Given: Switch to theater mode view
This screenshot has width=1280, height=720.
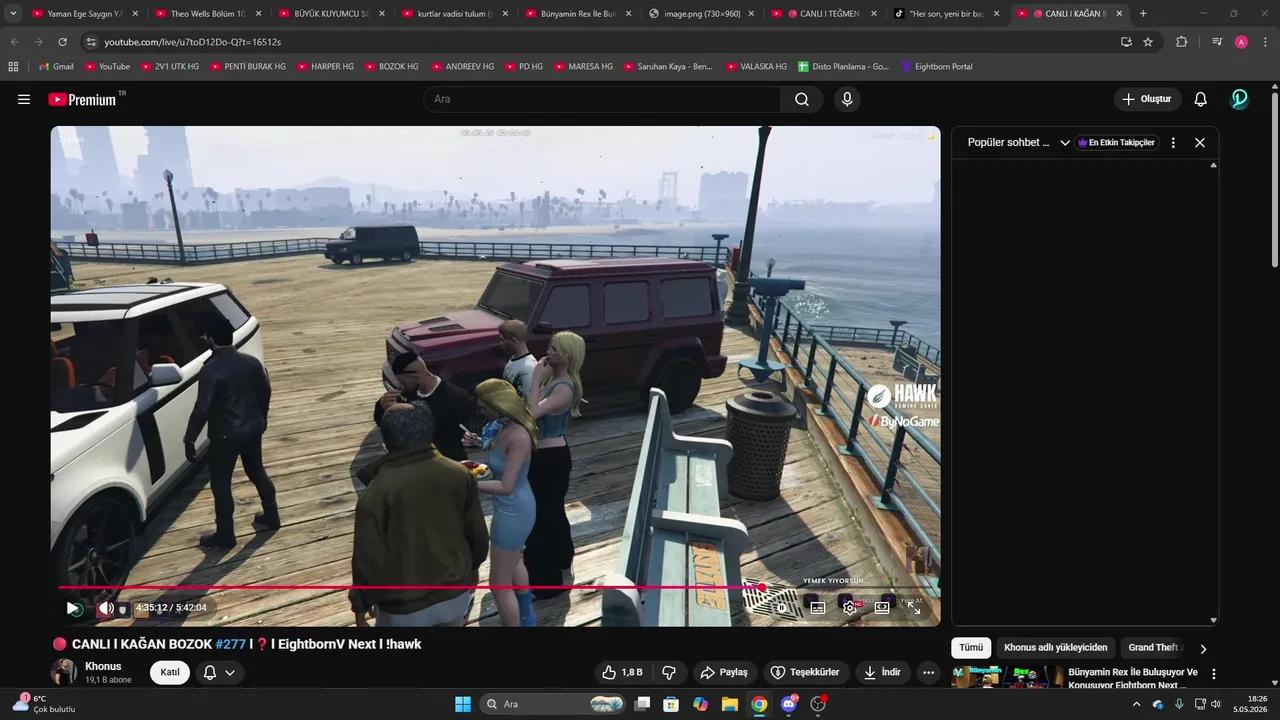Looking at the screenshot, I should 882,607.
